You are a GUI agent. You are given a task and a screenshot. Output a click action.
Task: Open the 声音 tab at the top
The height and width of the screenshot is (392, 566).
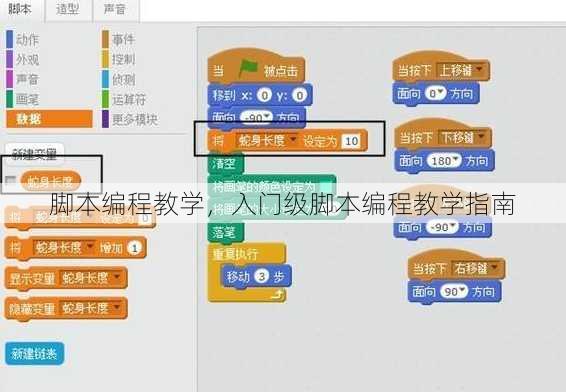tap(115, 9)
